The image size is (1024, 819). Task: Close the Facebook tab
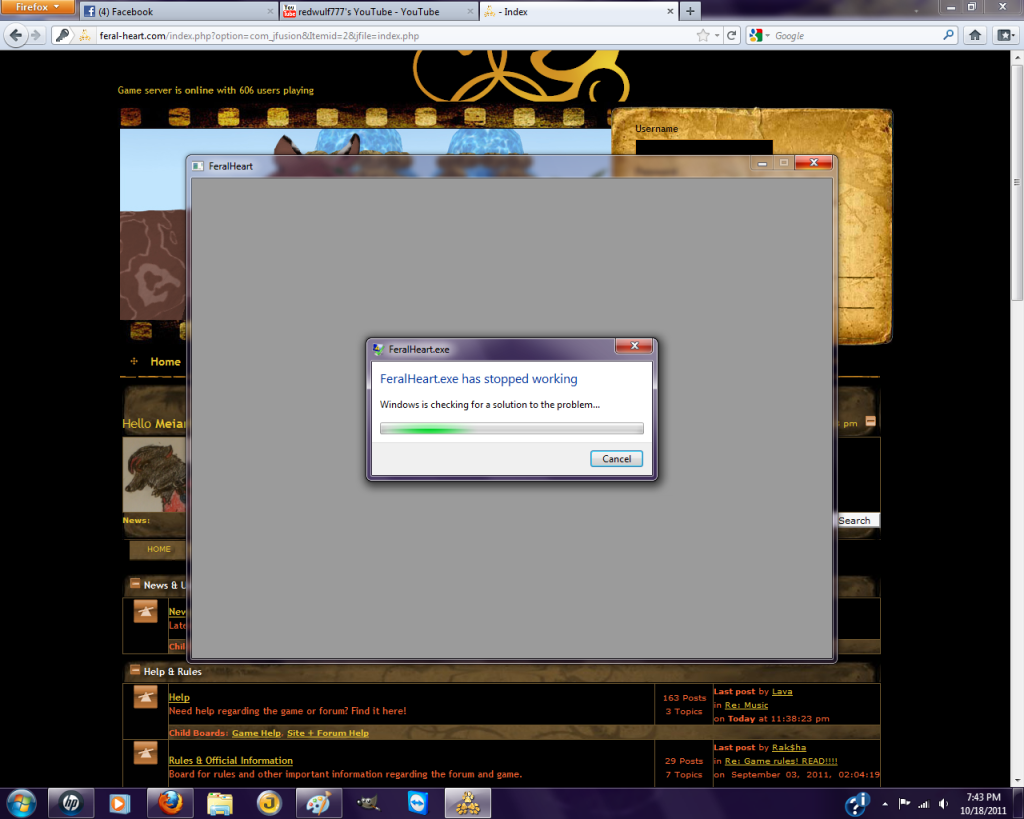click(x=270, y=12)
